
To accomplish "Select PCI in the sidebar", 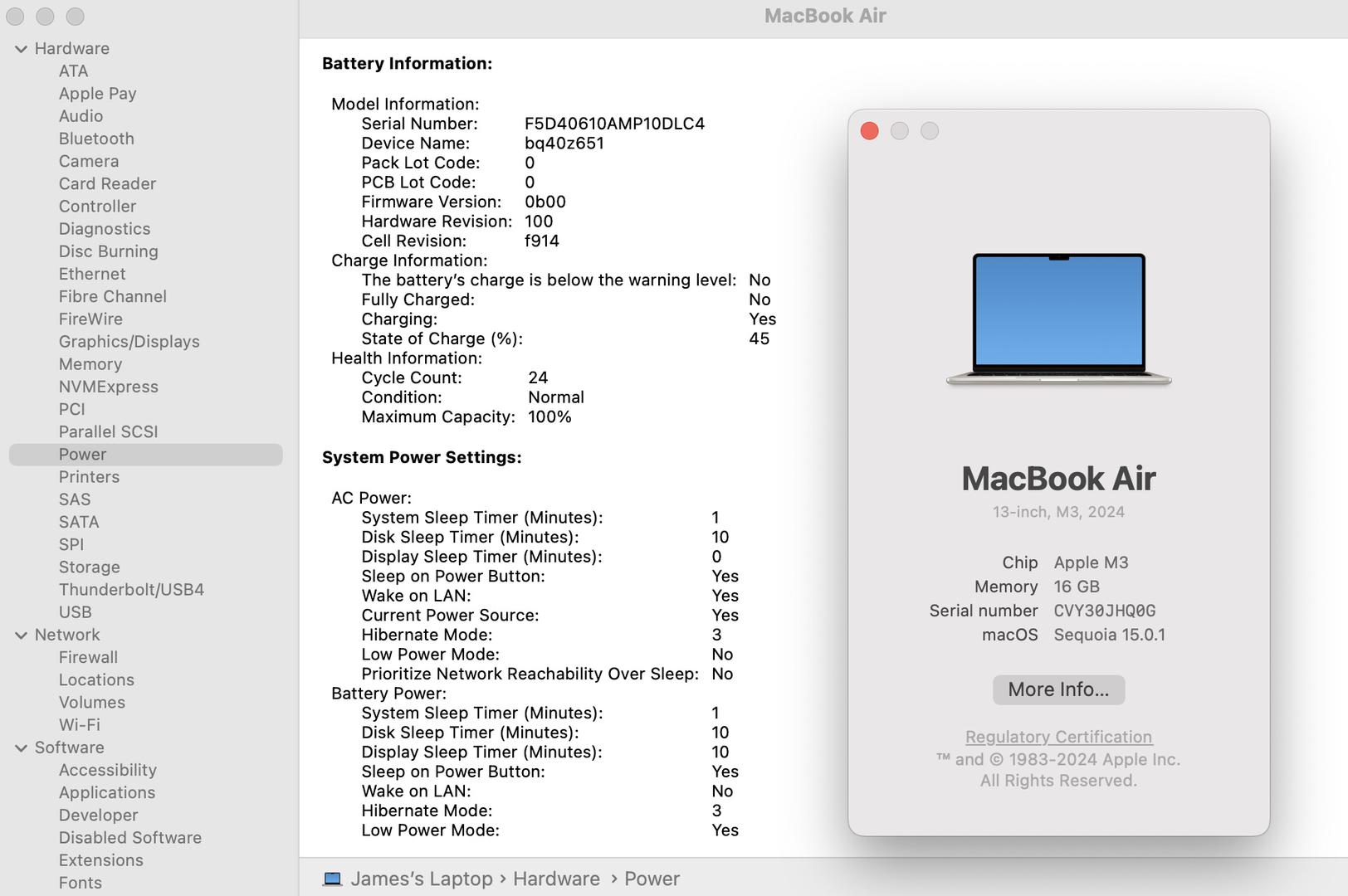I will click(71, 409).
